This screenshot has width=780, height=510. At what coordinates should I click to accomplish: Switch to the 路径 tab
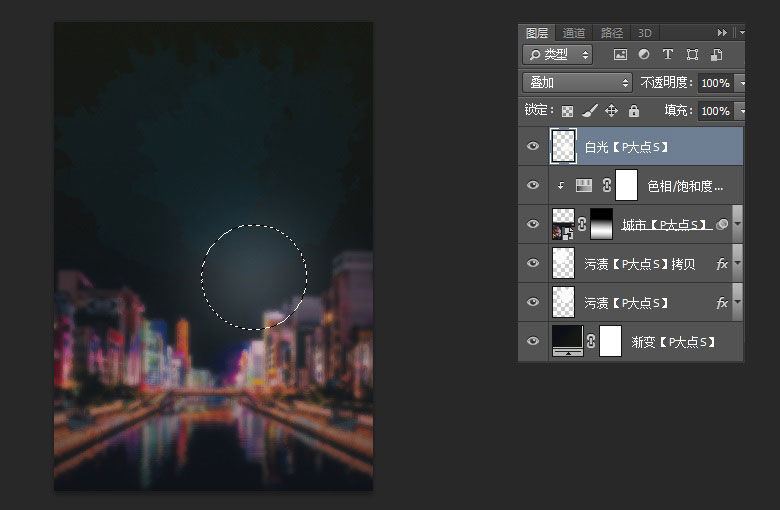(x=610, y=33)
